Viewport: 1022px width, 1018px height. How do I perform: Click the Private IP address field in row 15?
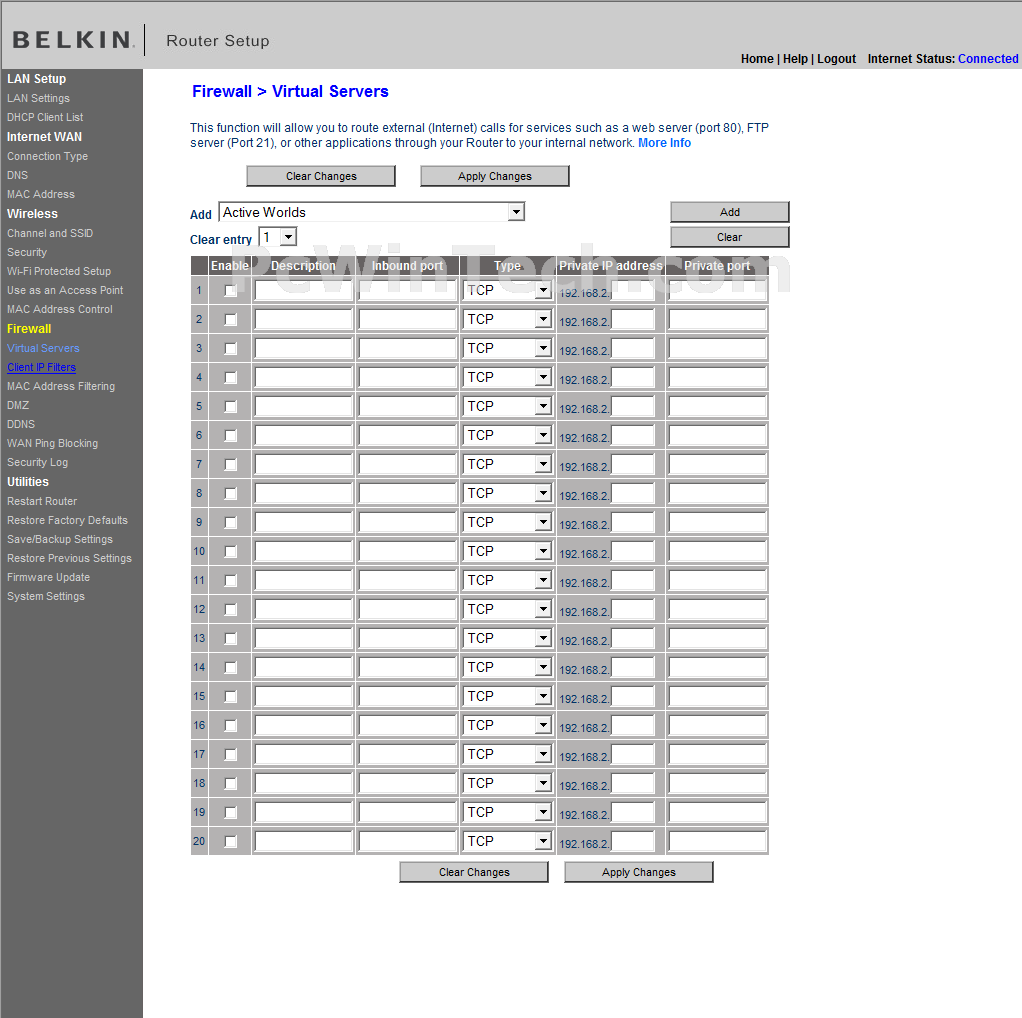coord(632,697)
